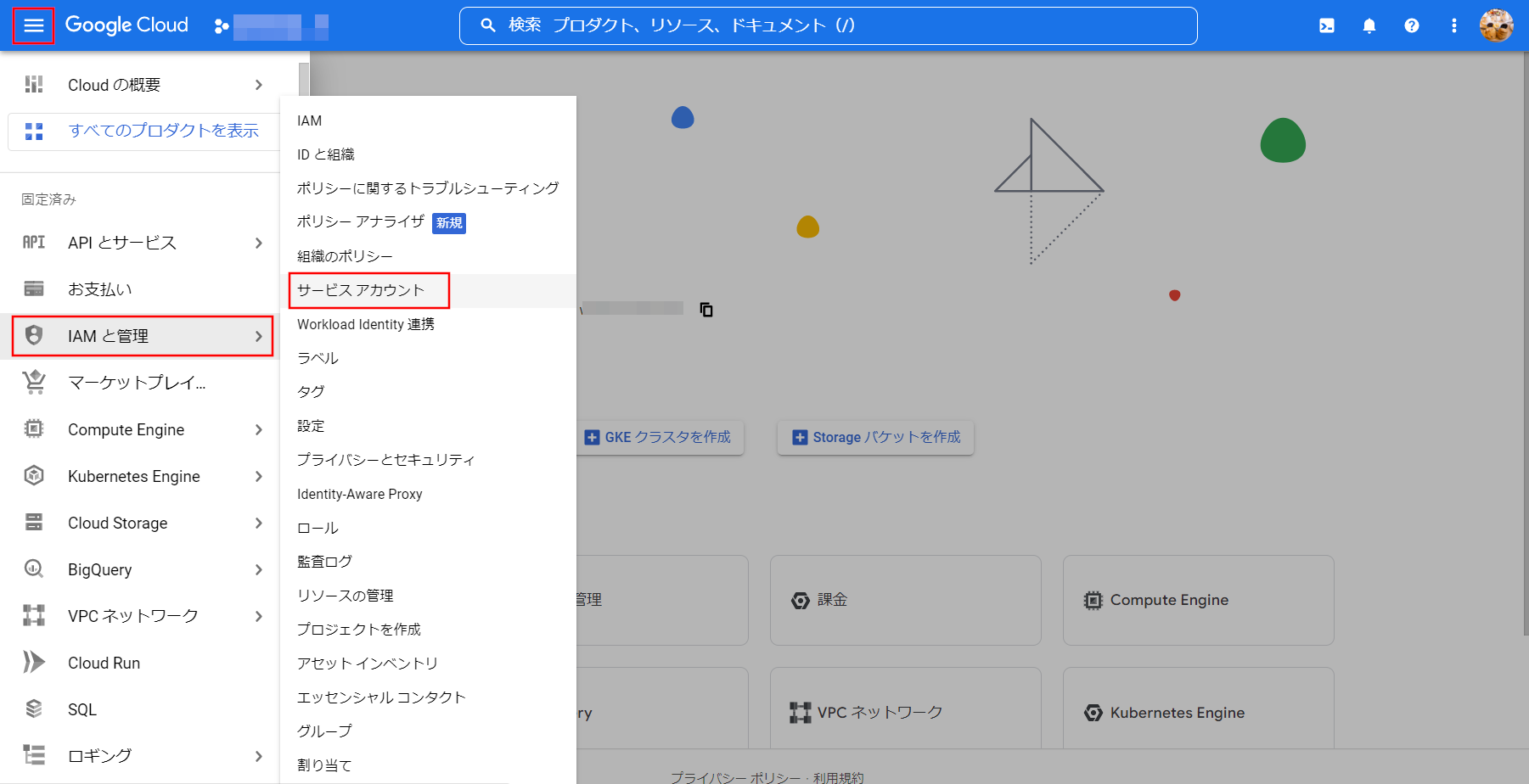Open the notifications bell
1529x784 pixels.
tap(1369, 25)
